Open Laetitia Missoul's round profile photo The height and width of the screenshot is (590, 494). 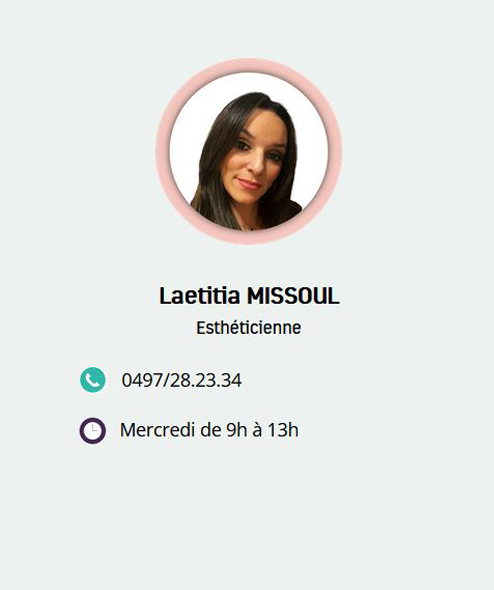click(x=249, y=151)
